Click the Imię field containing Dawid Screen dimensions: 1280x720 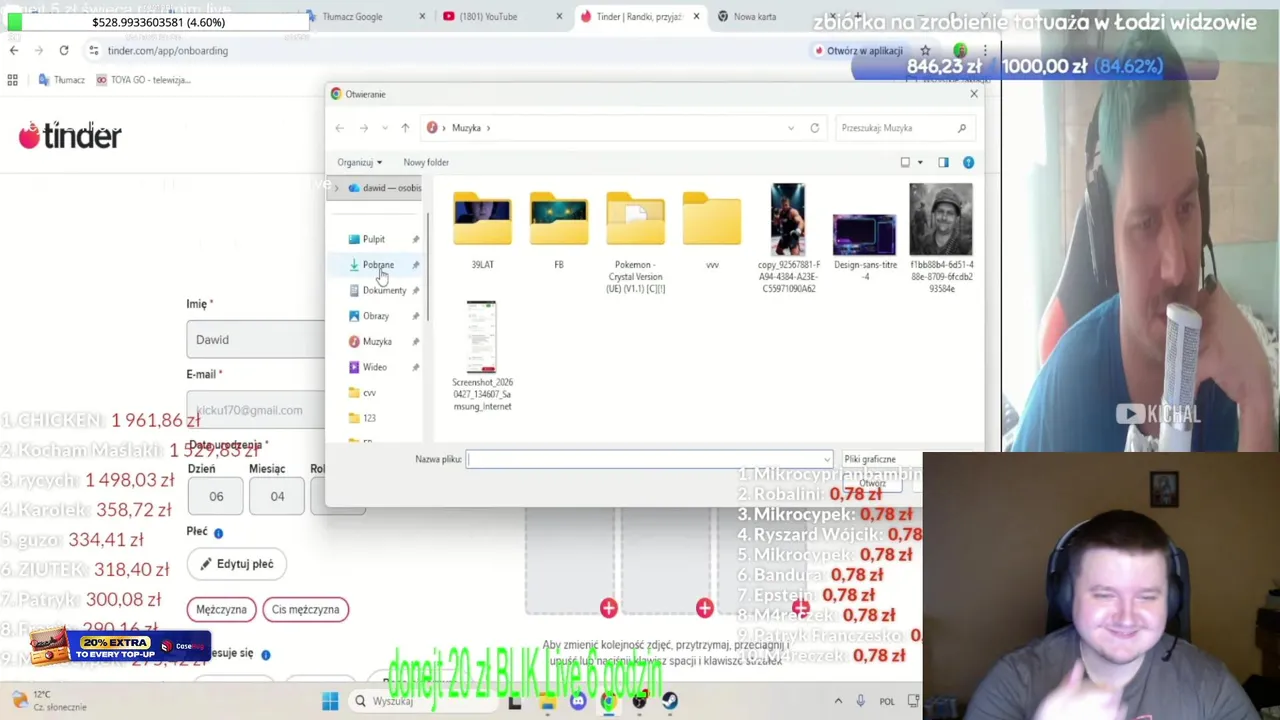[256, 340]
